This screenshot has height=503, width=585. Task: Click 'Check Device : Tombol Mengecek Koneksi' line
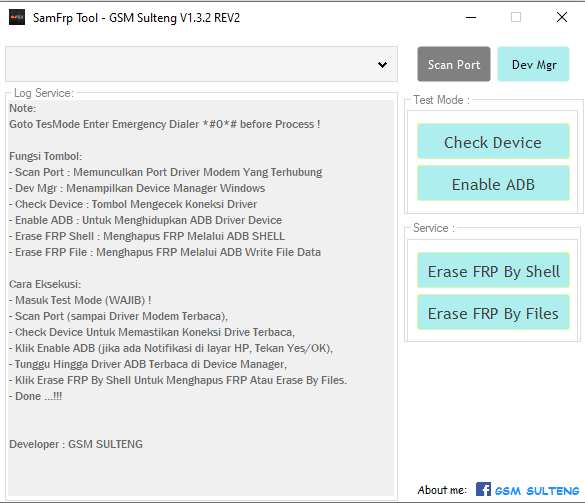coord(133,204)
